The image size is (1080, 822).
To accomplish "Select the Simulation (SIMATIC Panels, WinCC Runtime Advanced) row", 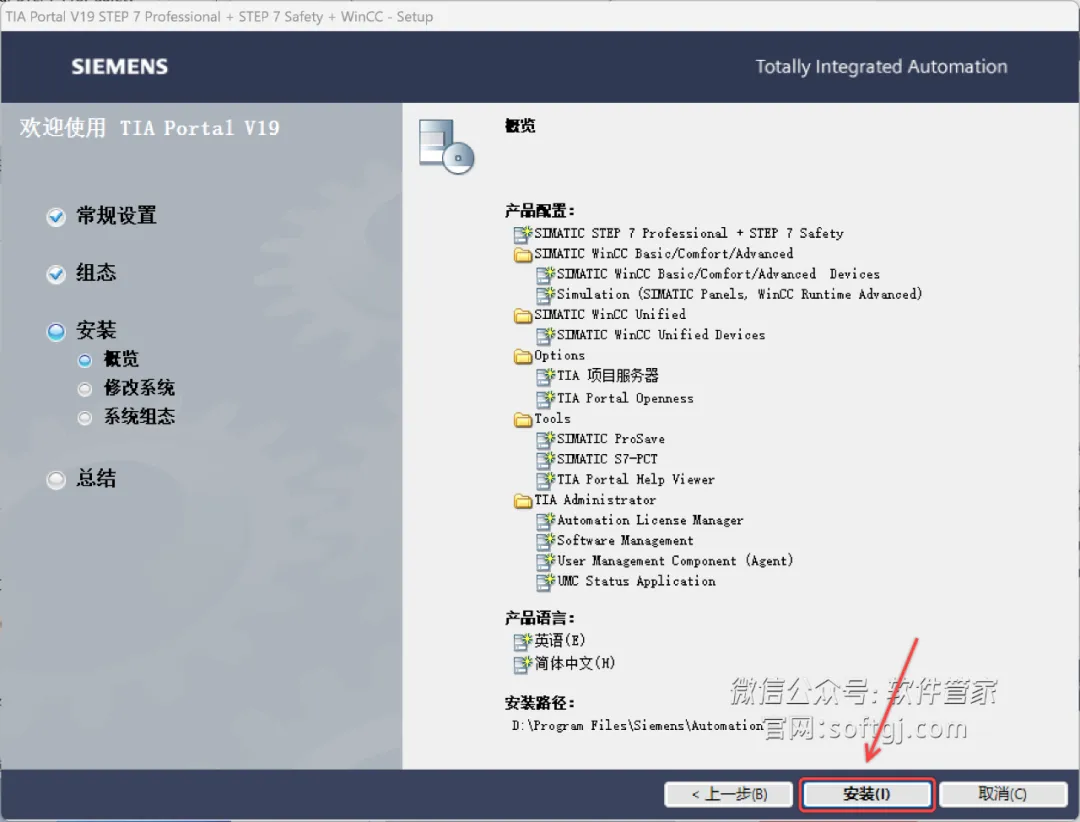I will point(740,294).
